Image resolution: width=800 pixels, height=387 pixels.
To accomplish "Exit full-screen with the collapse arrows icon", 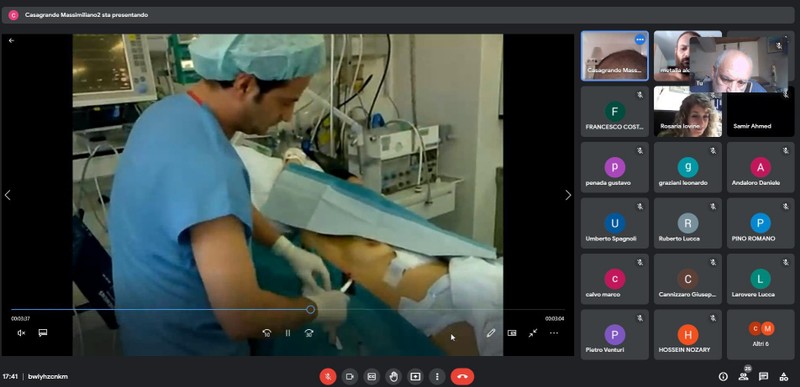I will [x=533, y=333].
